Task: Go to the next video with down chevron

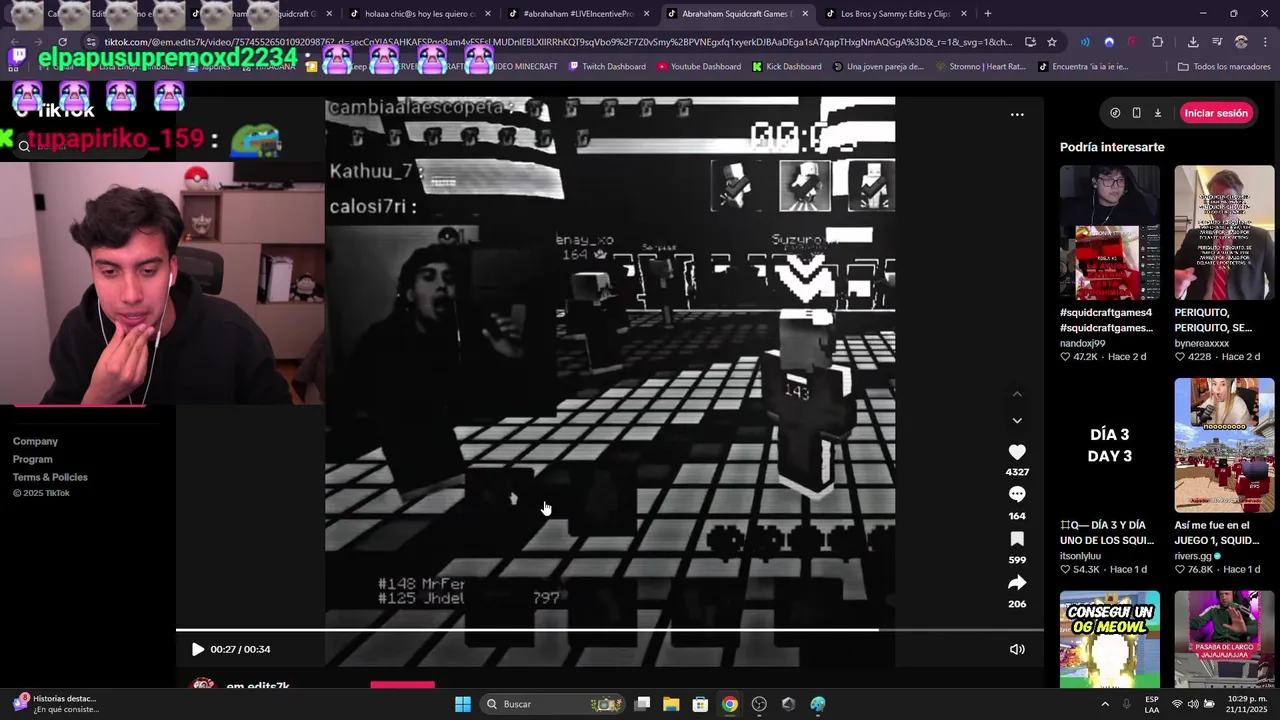Action: pos(1017,421)
